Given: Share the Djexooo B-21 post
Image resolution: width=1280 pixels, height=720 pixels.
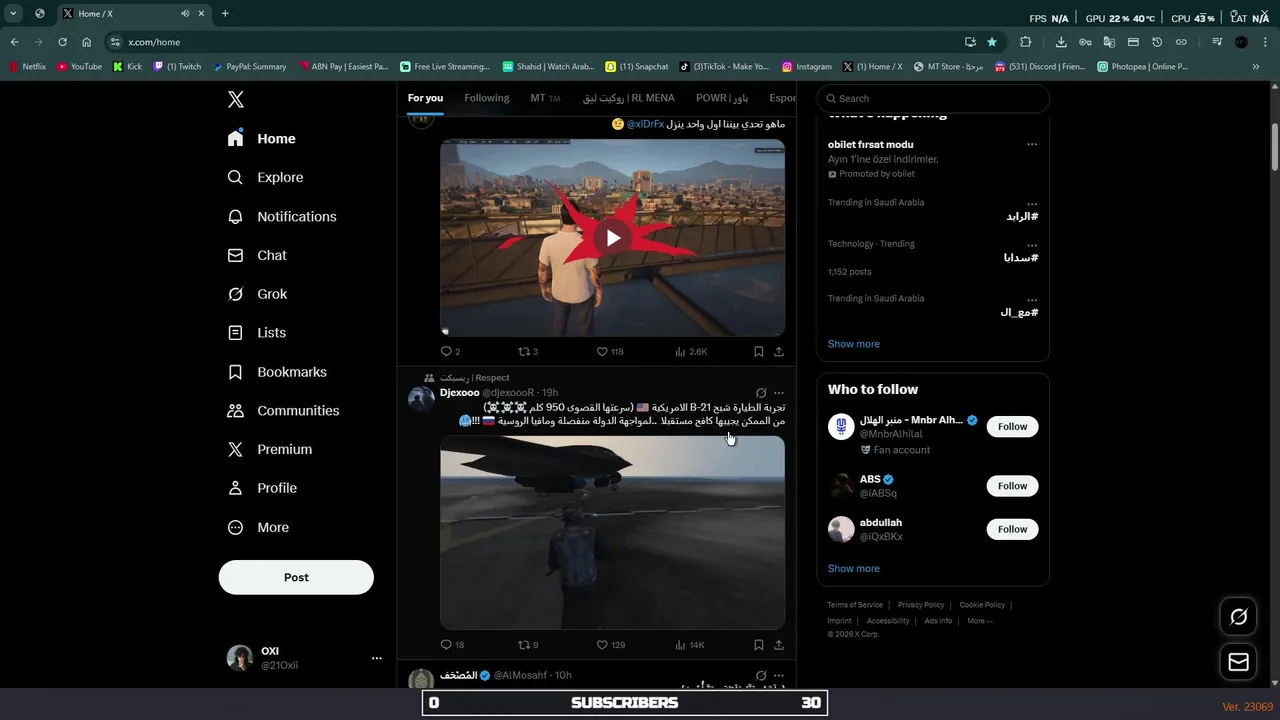Looking at the screenshot, I should [x=779, y=645].
